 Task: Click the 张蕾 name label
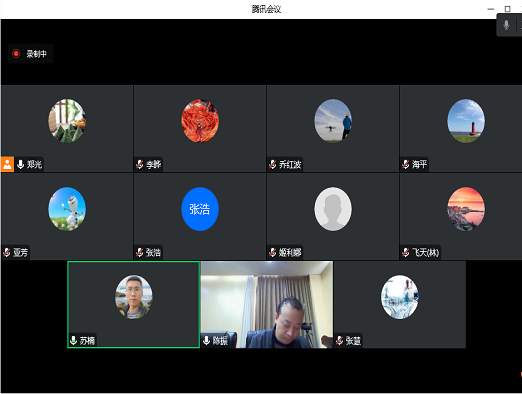pos(353,341)
